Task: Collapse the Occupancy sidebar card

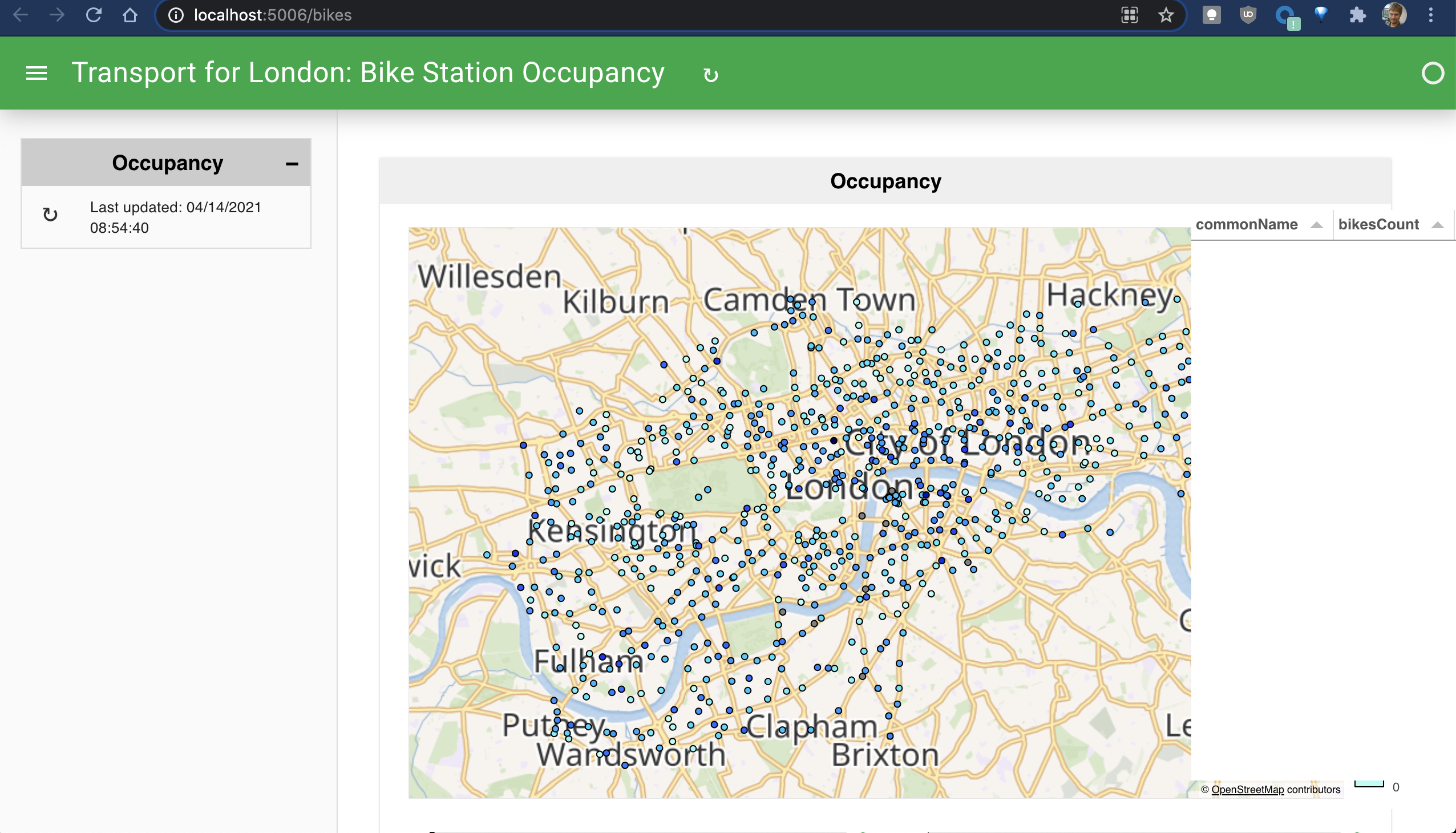Action: [292, 164]
